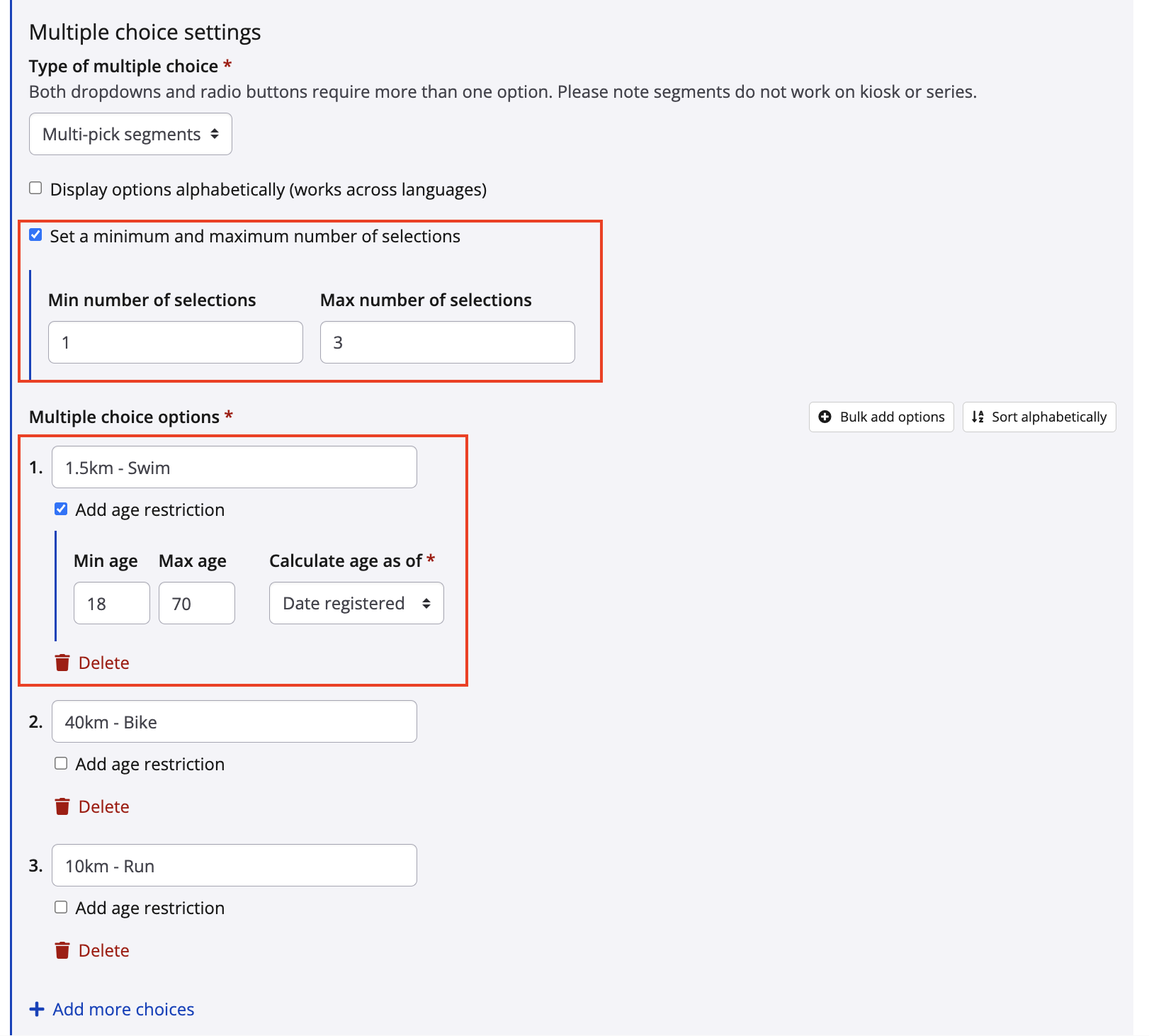
Task: Toggle Display options alphabetically checkbox
Action: click(x=35, y=188)
